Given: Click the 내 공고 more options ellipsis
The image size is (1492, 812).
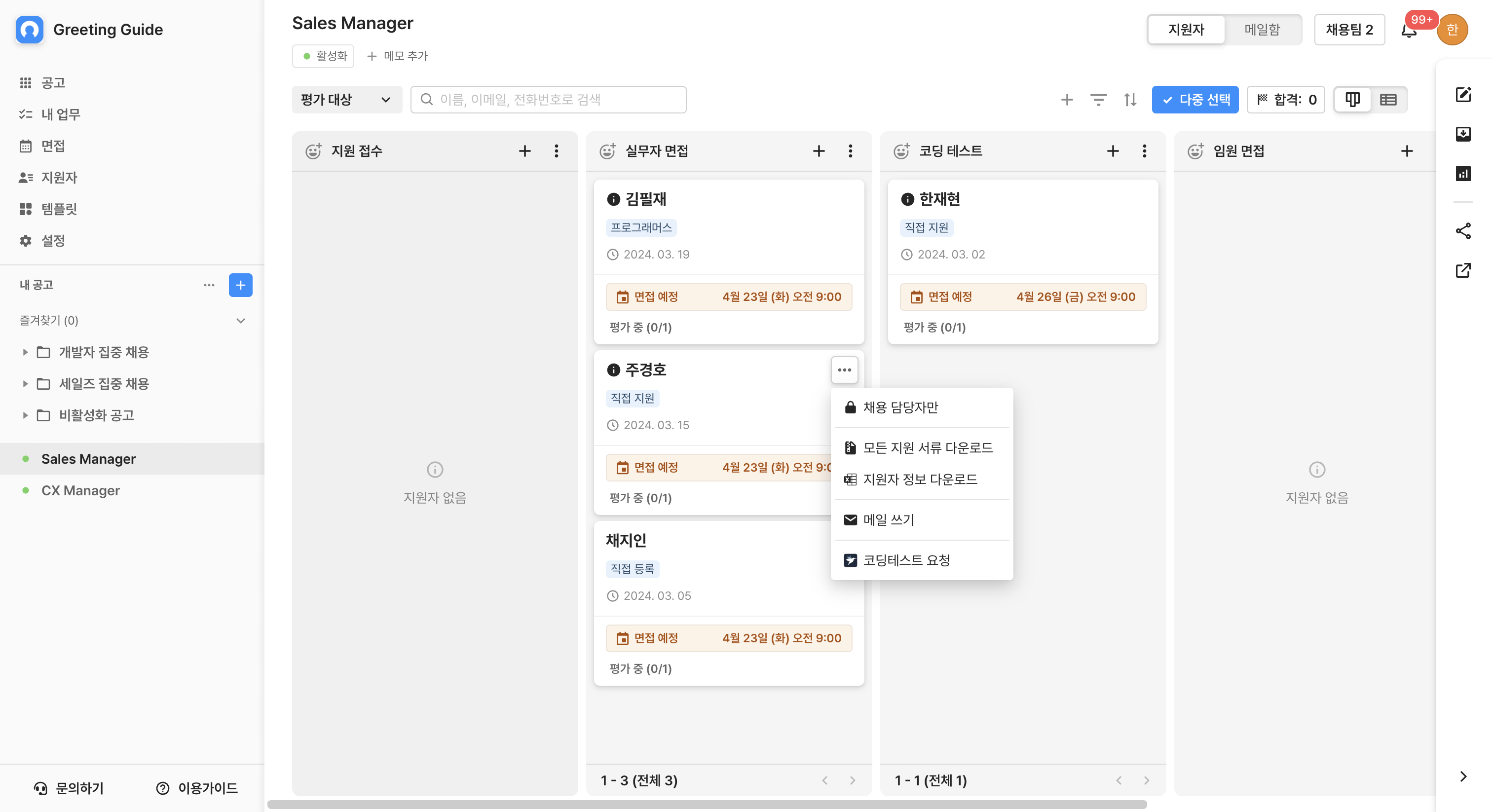Looking at the screenshot, I should [209, 285].
